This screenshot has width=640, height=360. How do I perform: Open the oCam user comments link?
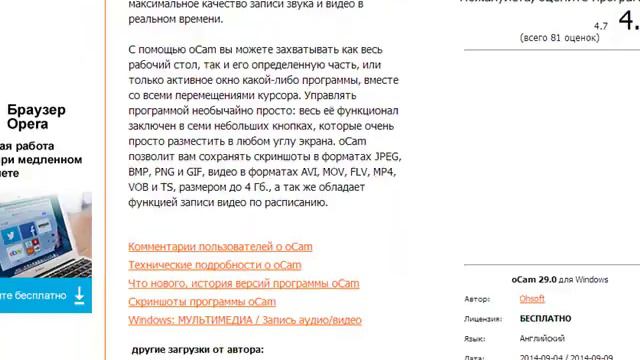click(x=220, y=247)
